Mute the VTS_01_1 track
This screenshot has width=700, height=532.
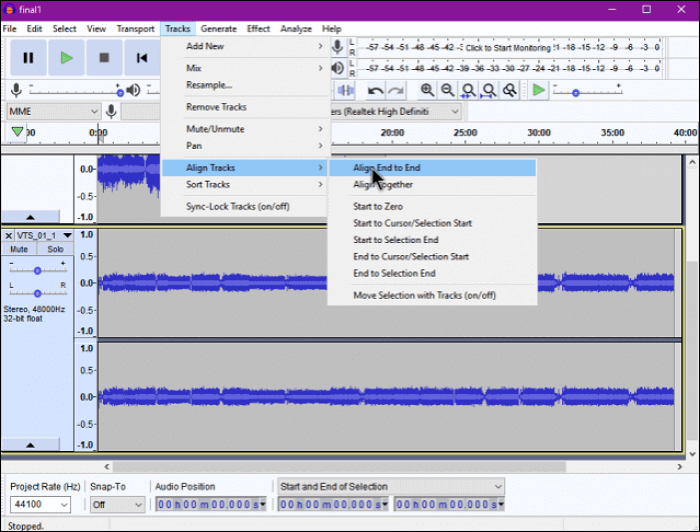pyautogui.click(x=19, y=249)
